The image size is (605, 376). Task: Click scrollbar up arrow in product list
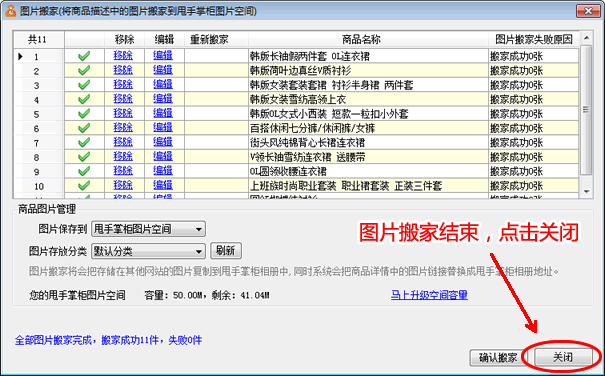coord(586,37)
